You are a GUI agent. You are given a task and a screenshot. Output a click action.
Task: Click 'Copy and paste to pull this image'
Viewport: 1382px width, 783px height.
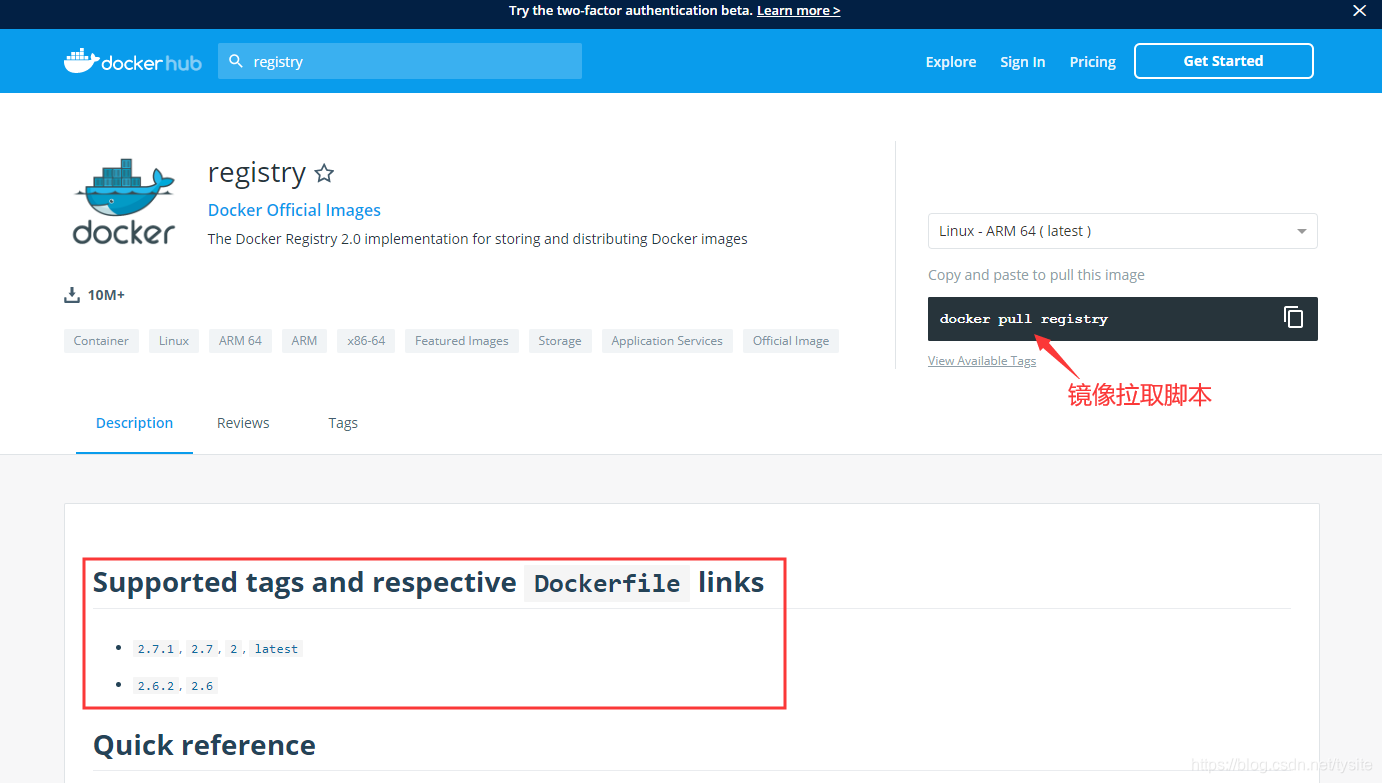pyautogui.click(x=1036, y=275)
